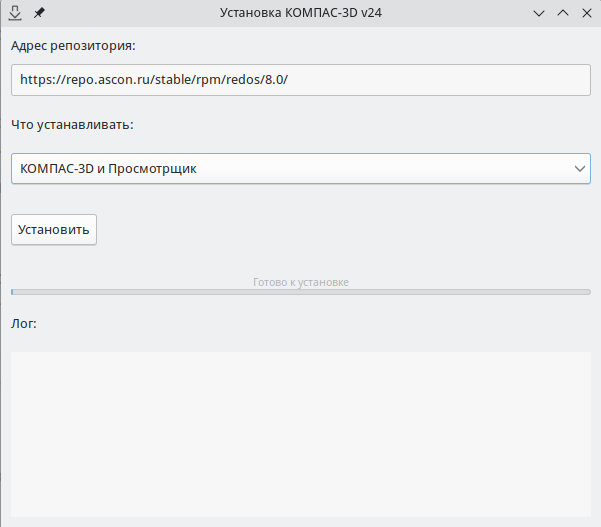Screen dimensions: 601x527
Task: Click the Лог label
Action: point(24,323)
